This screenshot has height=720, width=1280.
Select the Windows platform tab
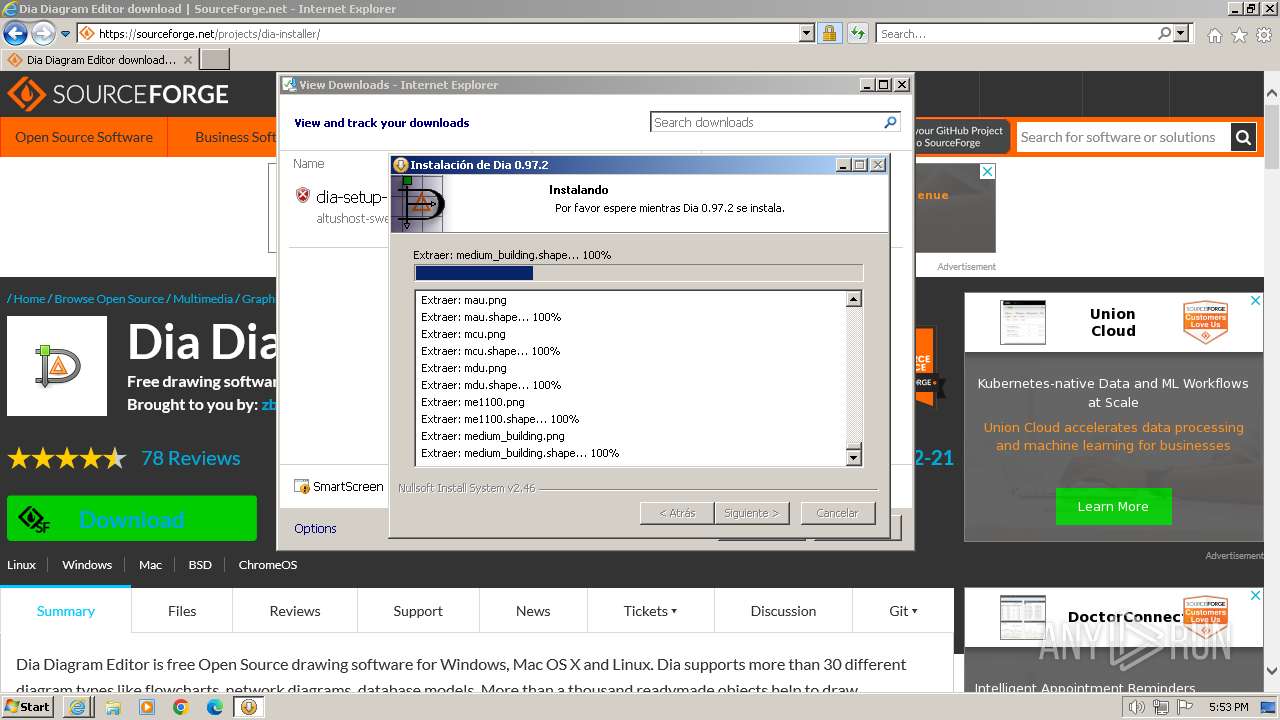[87, 565]
